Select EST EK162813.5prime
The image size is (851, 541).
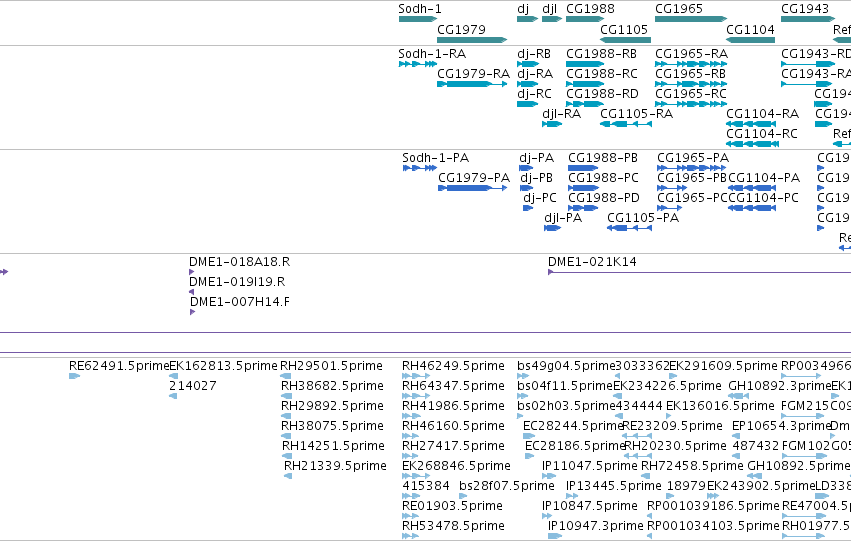tap(224, 366)
